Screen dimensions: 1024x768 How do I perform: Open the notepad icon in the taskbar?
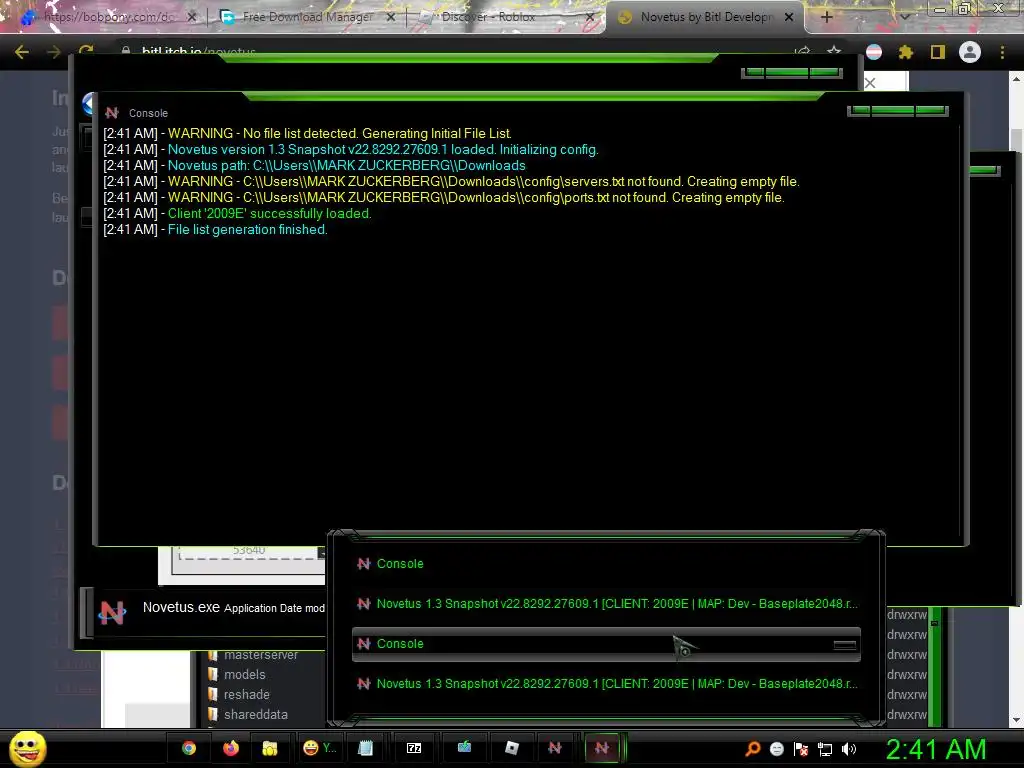coord(366,748)
